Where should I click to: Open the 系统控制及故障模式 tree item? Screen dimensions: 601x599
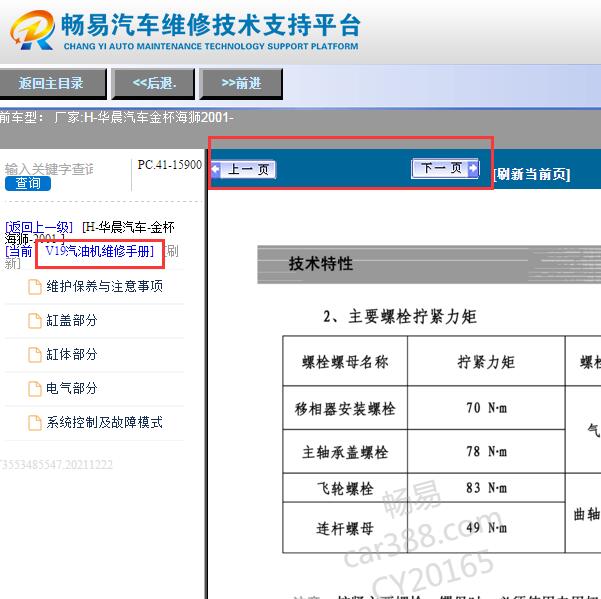click(104, 423)
